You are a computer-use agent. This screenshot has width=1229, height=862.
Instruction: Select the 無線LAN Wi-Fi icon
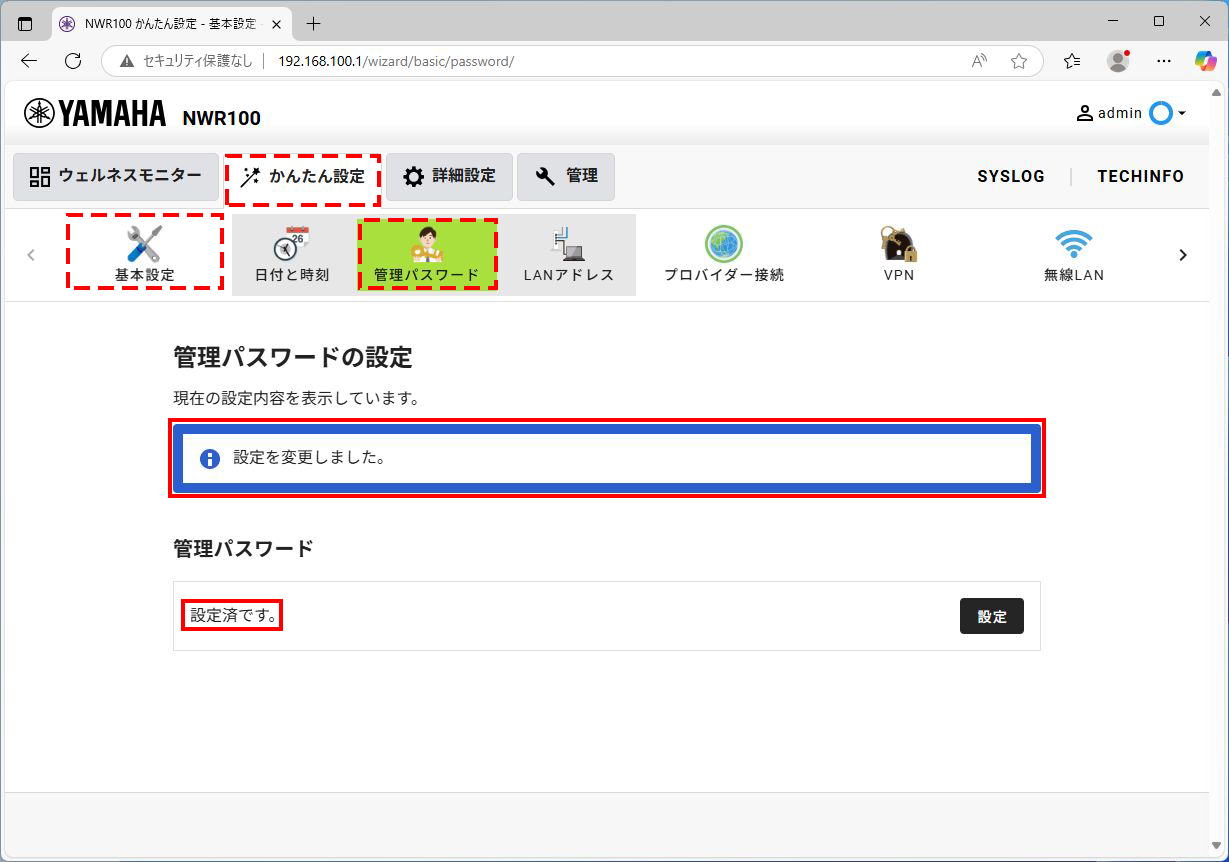click(1074, 245)
